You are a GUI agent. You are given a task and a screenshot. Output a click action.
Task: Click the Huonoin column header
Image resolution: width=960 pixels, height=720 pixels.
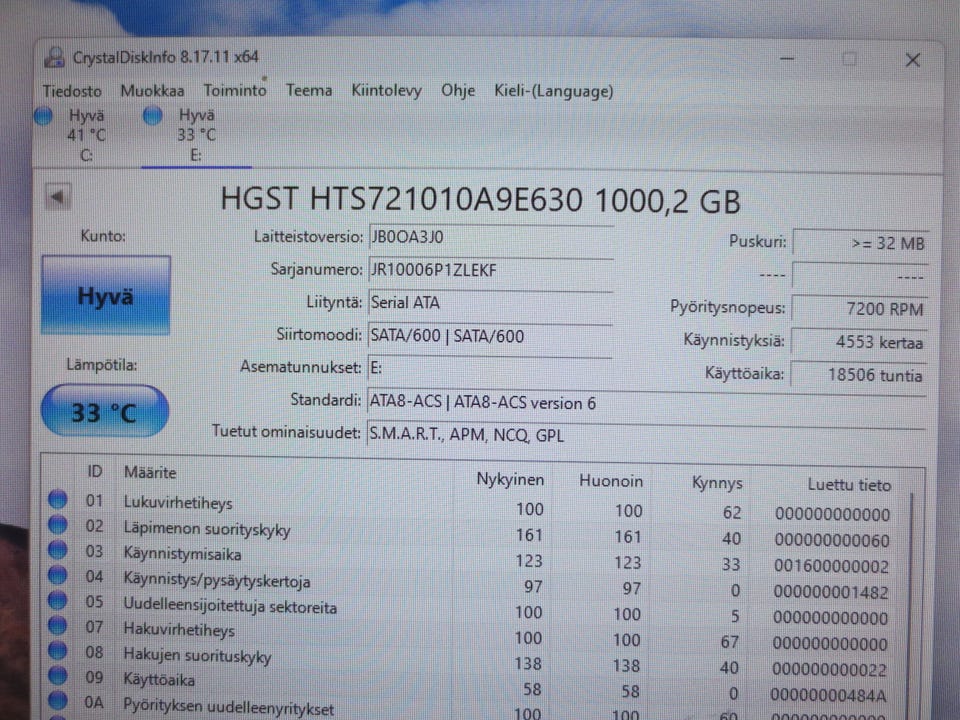coord(610,481)
